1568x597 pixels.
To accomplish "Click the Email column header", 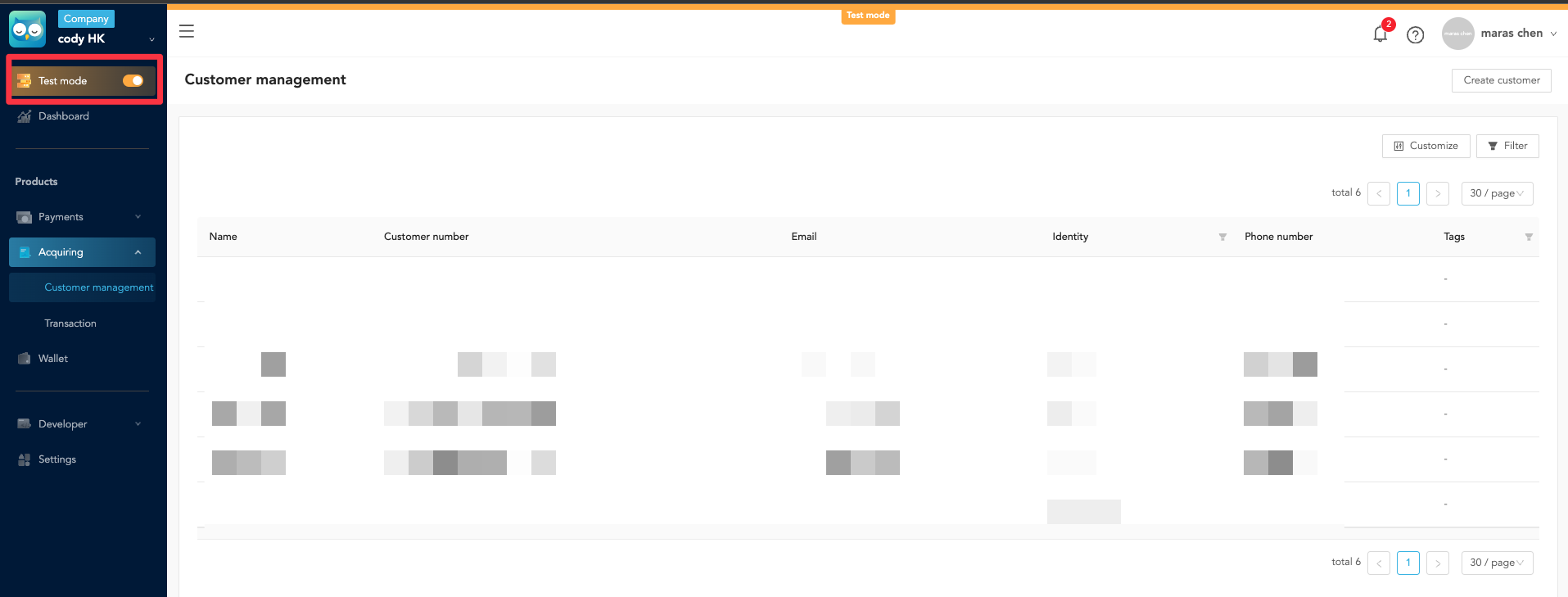I will click(804, 237).
